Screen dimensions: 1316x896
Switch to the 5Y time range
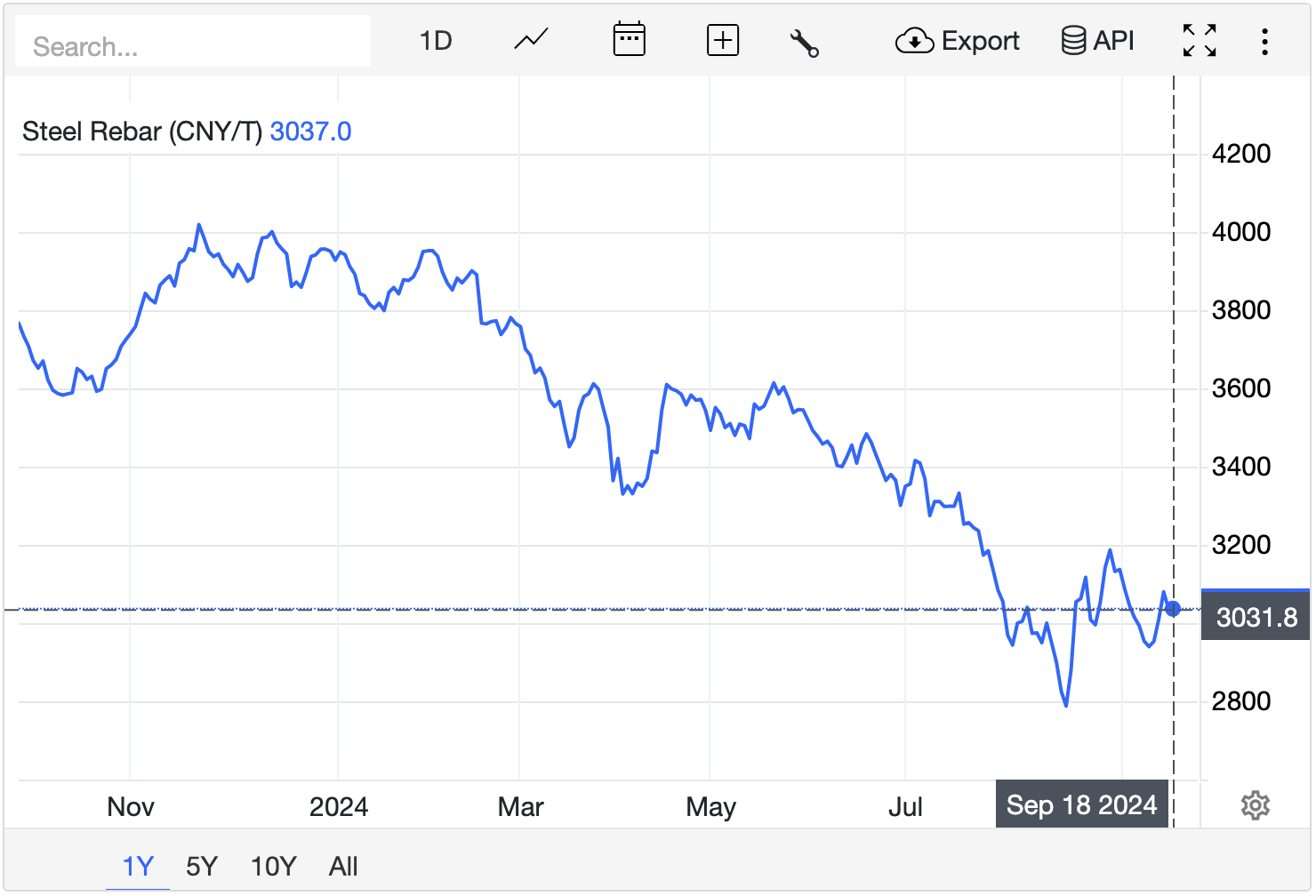(202, 866)
